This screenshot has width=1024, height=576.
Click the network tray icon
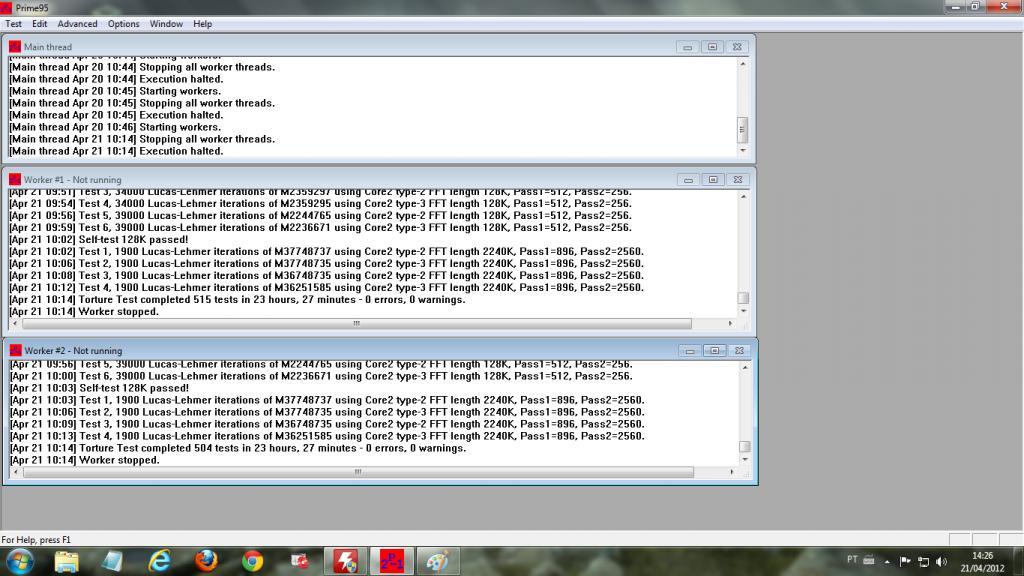point(923,561)
